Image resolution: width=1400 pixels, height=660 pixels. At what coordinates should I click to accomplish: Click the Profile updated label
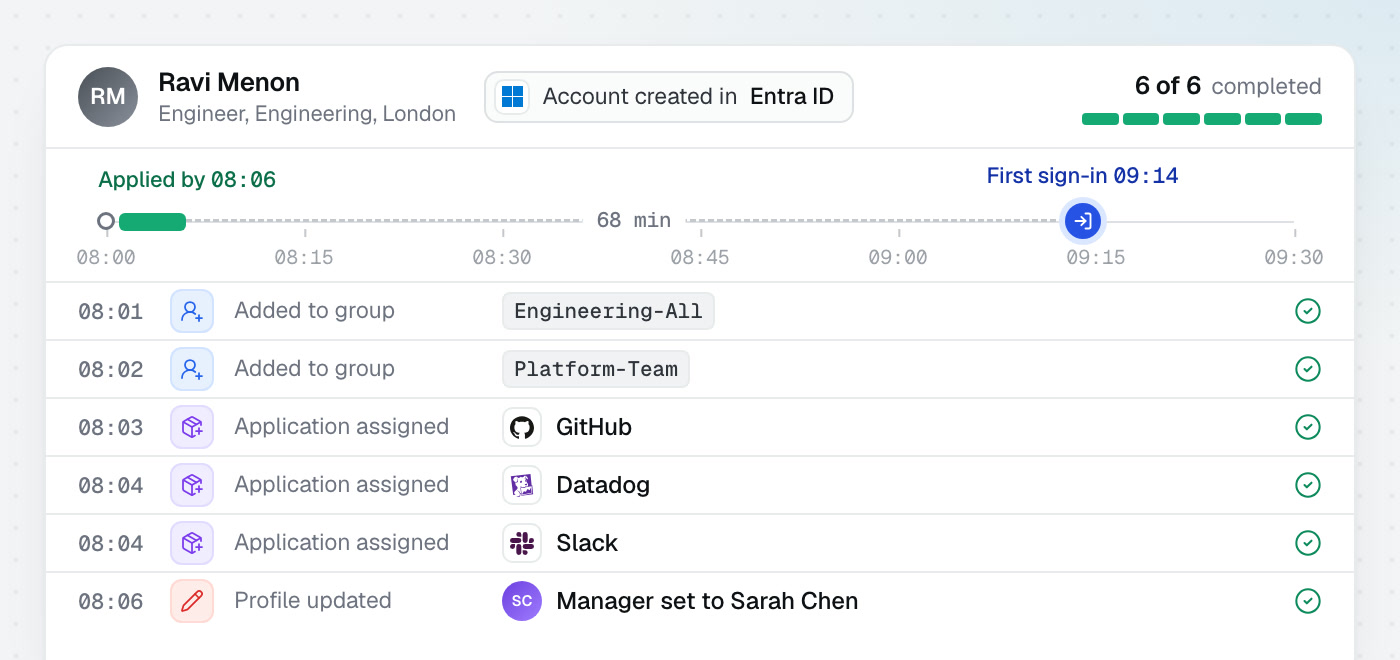point(313,601)
